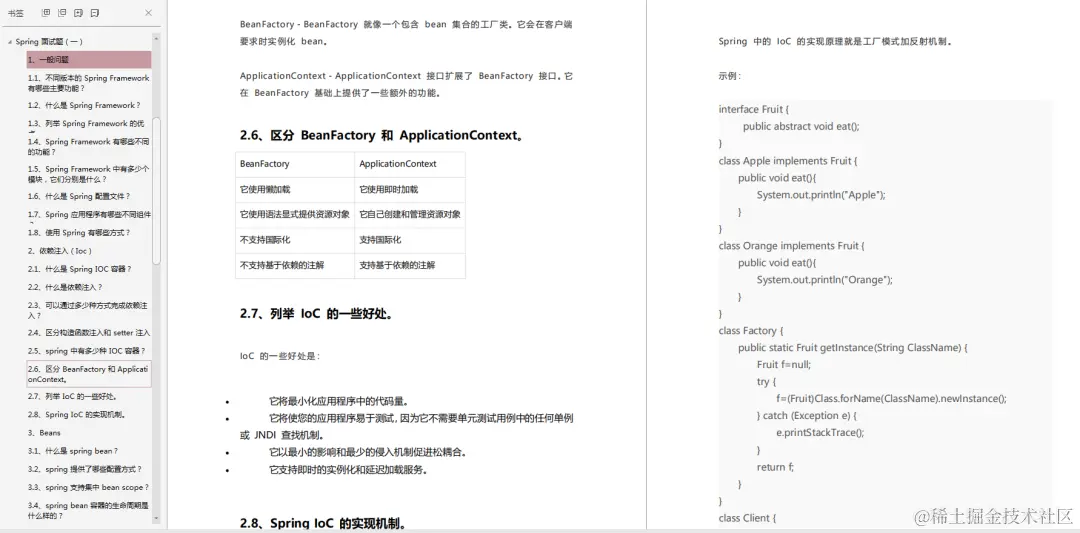Click table cell 不支持基于依赖的注解
Image resolution: width=1080 pixels, height=533 pixels.
pos(295,265)
